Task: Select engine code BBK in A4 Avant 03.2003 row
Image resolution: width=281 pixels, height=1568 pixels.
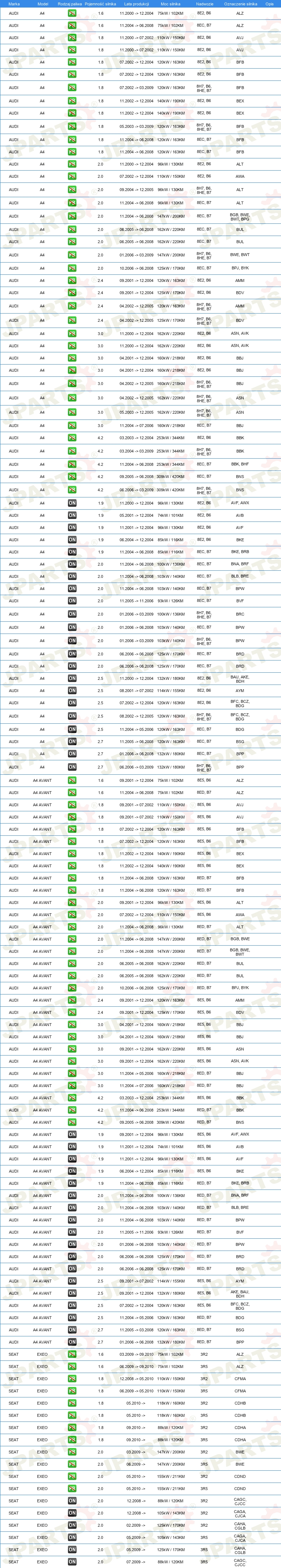Action: [240, 1098]
